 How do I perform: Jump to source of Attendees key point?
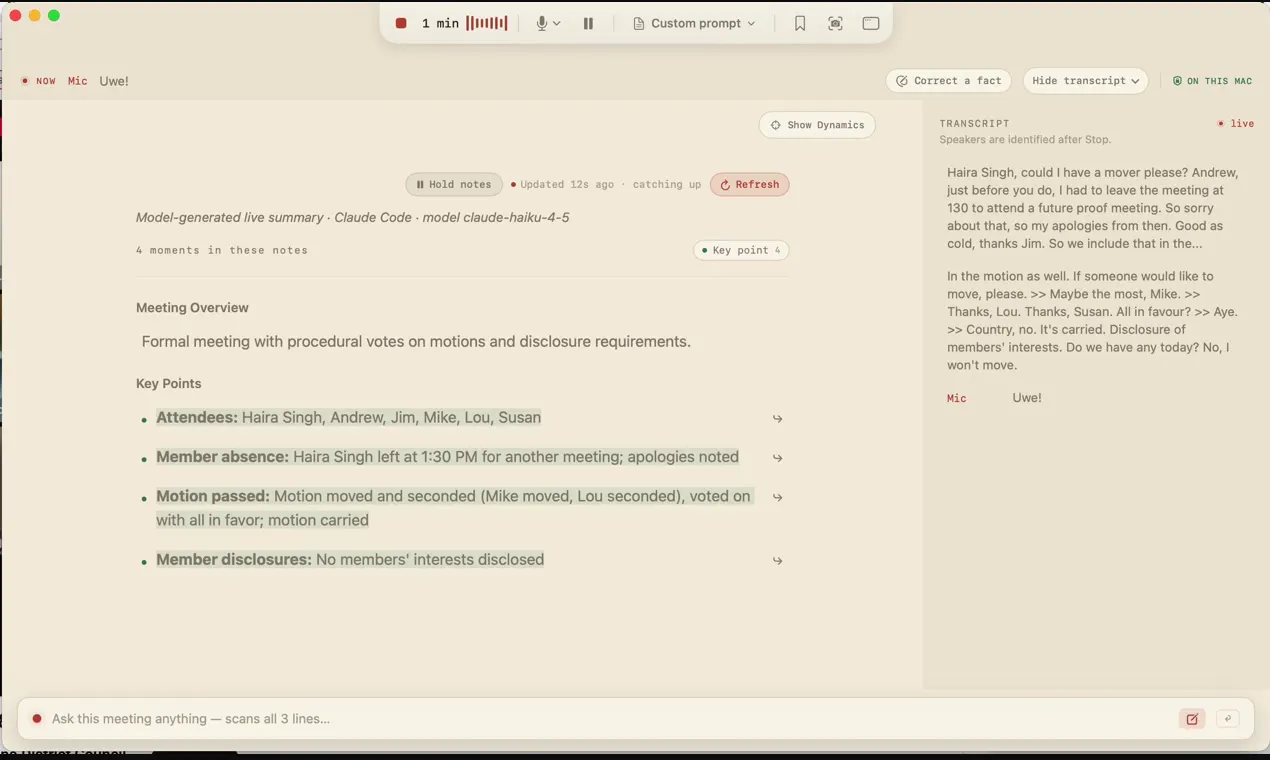point(777,419)
